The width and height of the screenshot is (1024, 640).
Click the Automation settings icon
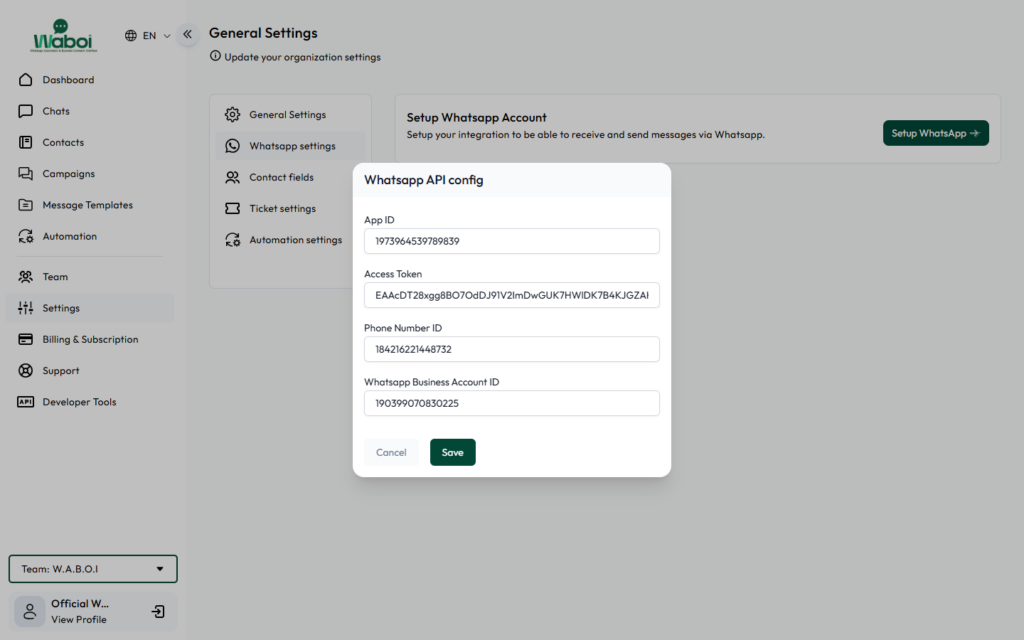pyautogui.click(x=232, y=240)
